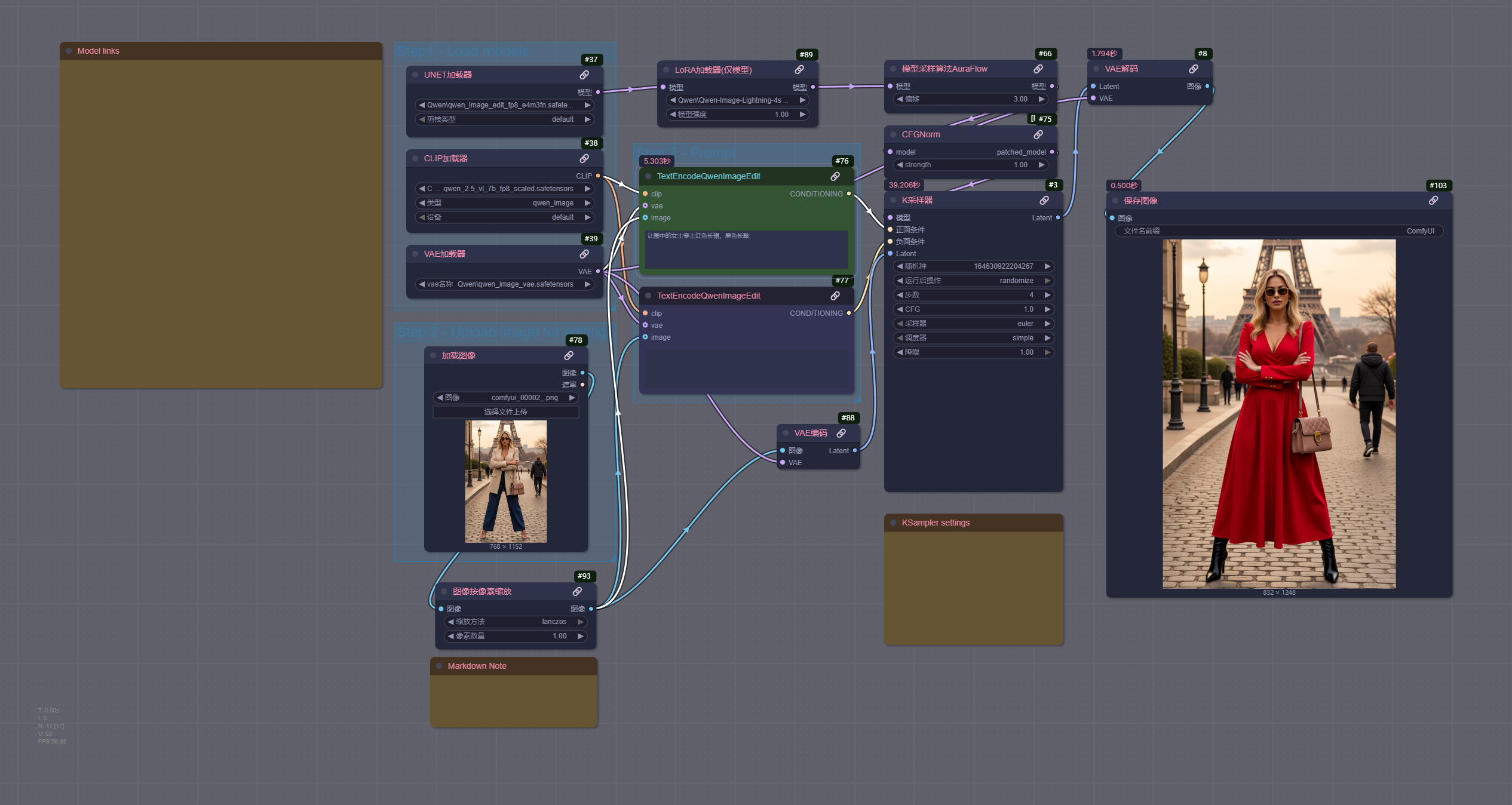Click link icon on CFGNorm node
Screen dimensions: 1512x805
click(1038, 134)
